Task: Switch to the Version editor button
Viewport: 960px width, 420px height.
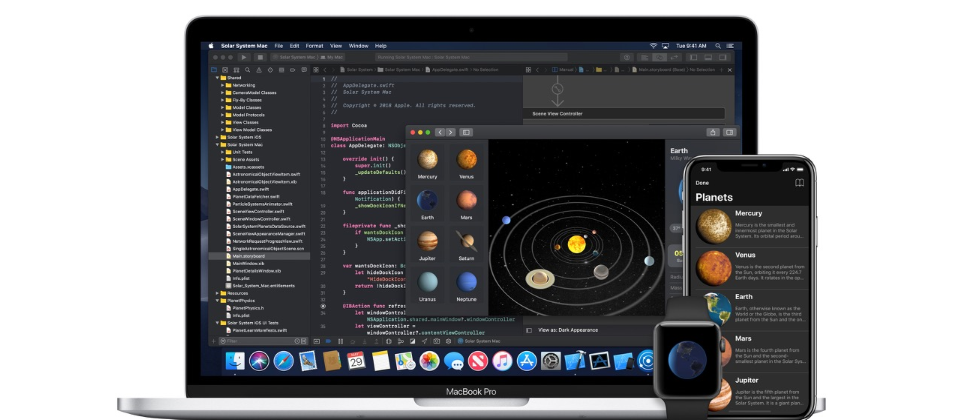Action: 674,57
